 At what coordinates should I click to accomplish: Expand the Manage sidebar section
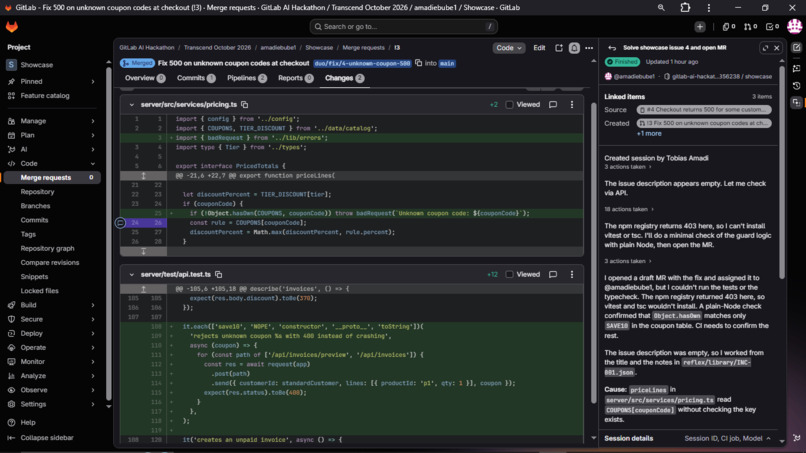pyautogui.click(x=50, y=121)
